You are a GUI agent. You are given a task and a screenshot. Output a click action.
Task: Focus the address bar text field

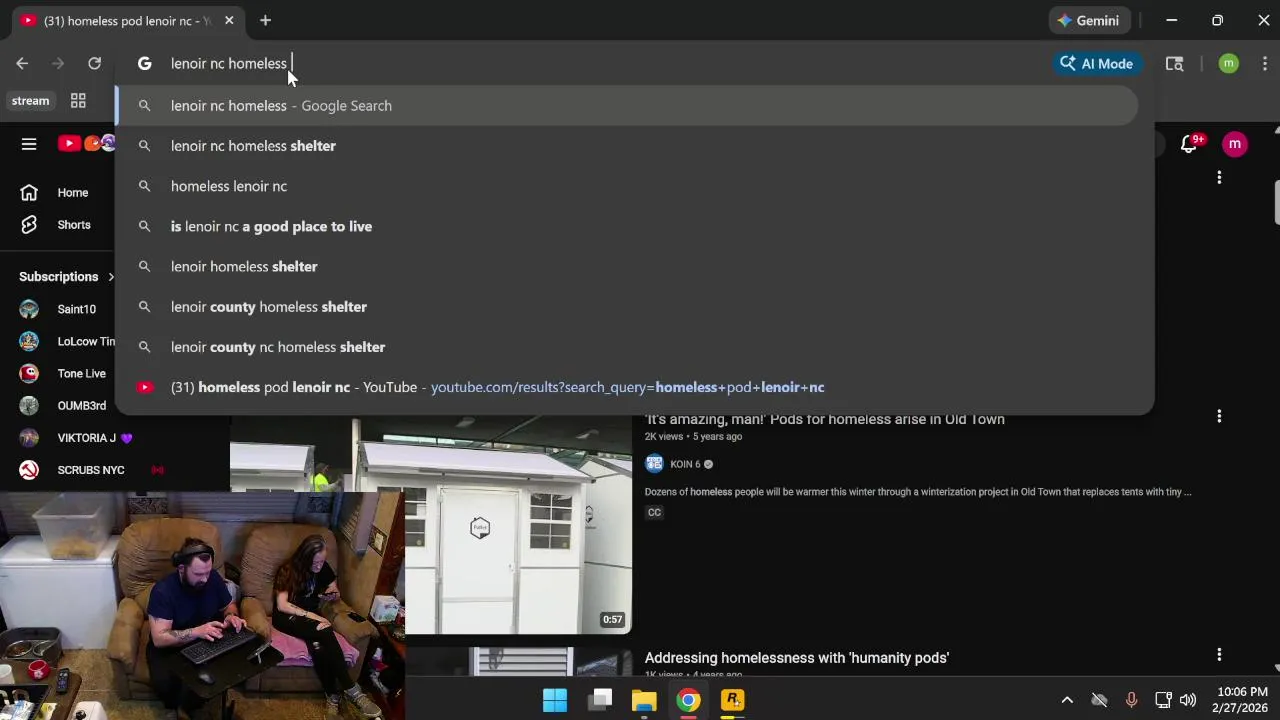point(600,63)
